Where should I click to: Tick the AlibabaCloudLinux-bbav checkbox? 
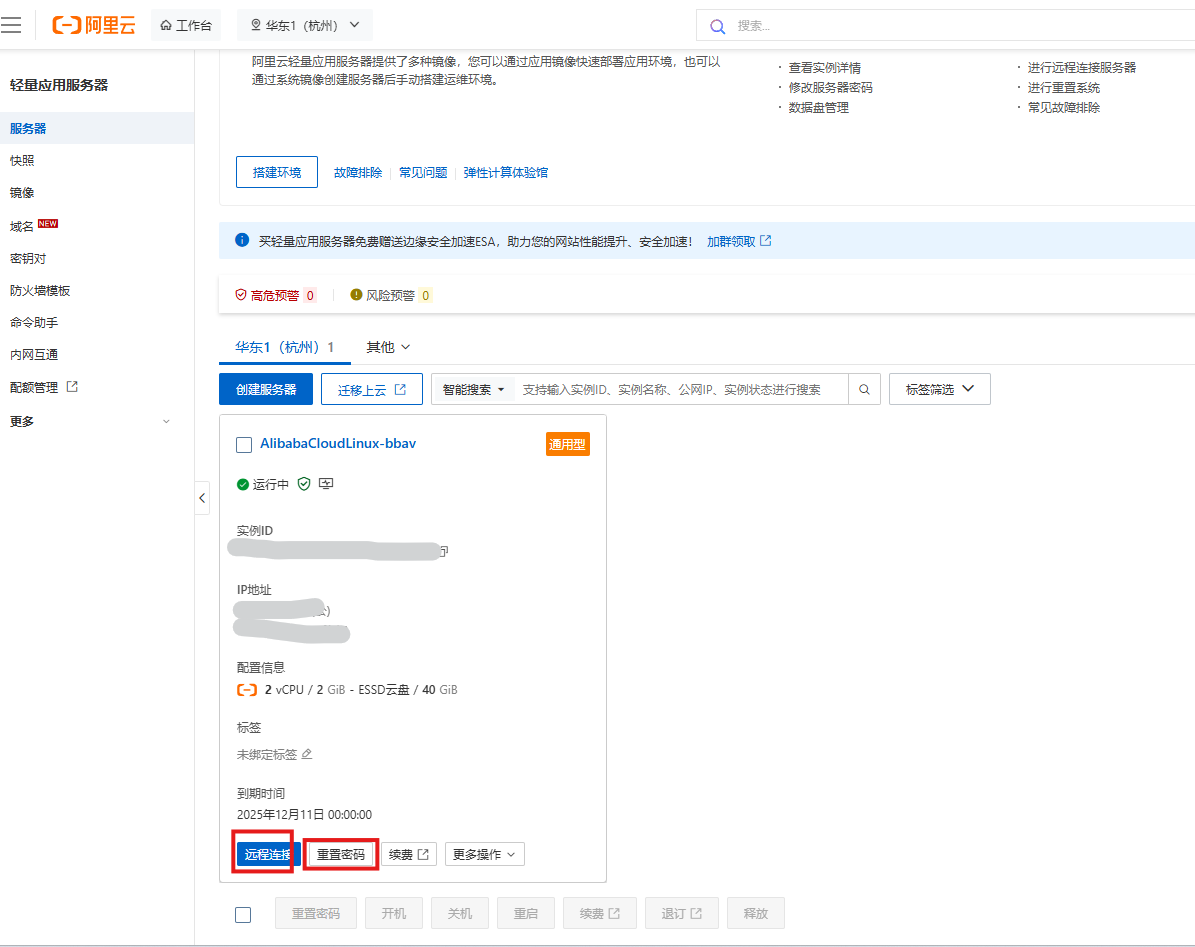click(244, 445)
